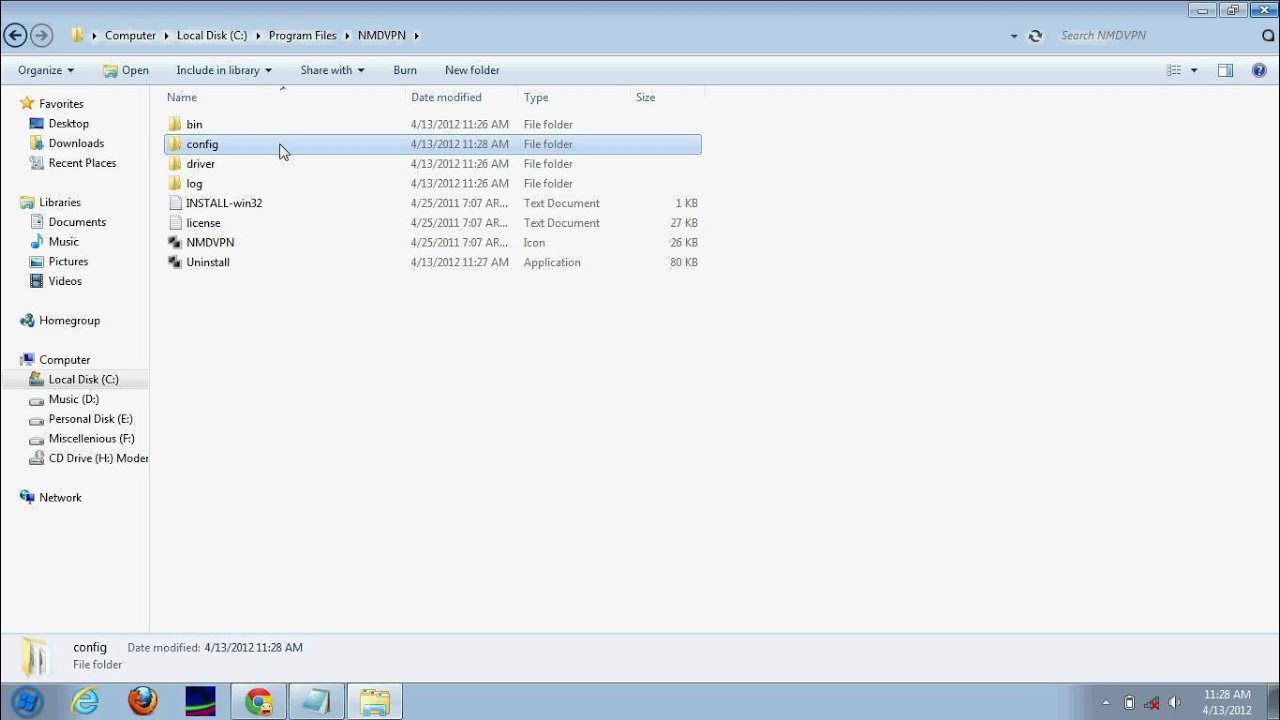Open Recent Places in Favorites
The width and height of the screenshot is (1280, 720).
pyautogui.click(x=82, y=163)
